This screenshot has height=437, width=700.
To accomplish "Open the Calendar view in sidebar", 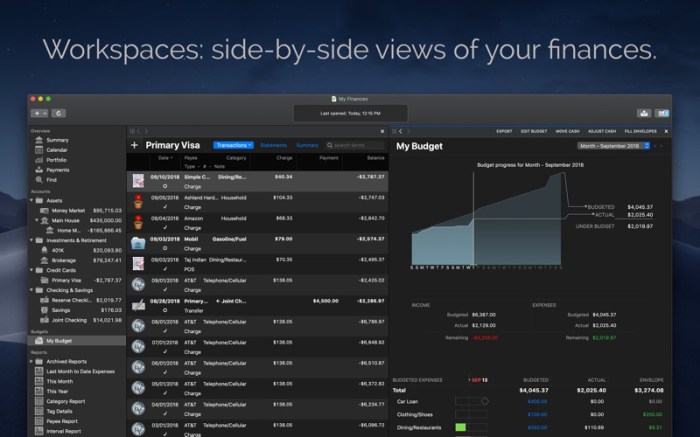I will 57,150.
